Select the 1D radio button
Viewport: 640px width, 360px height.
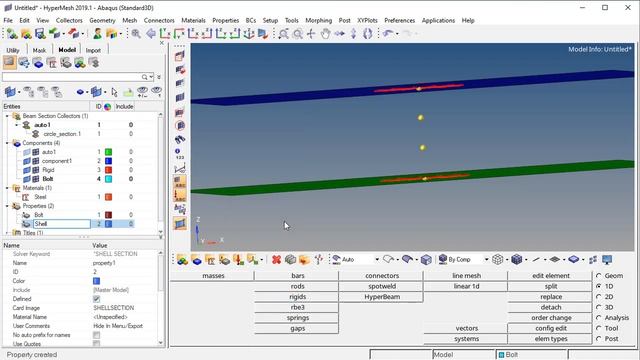point(599,286)
